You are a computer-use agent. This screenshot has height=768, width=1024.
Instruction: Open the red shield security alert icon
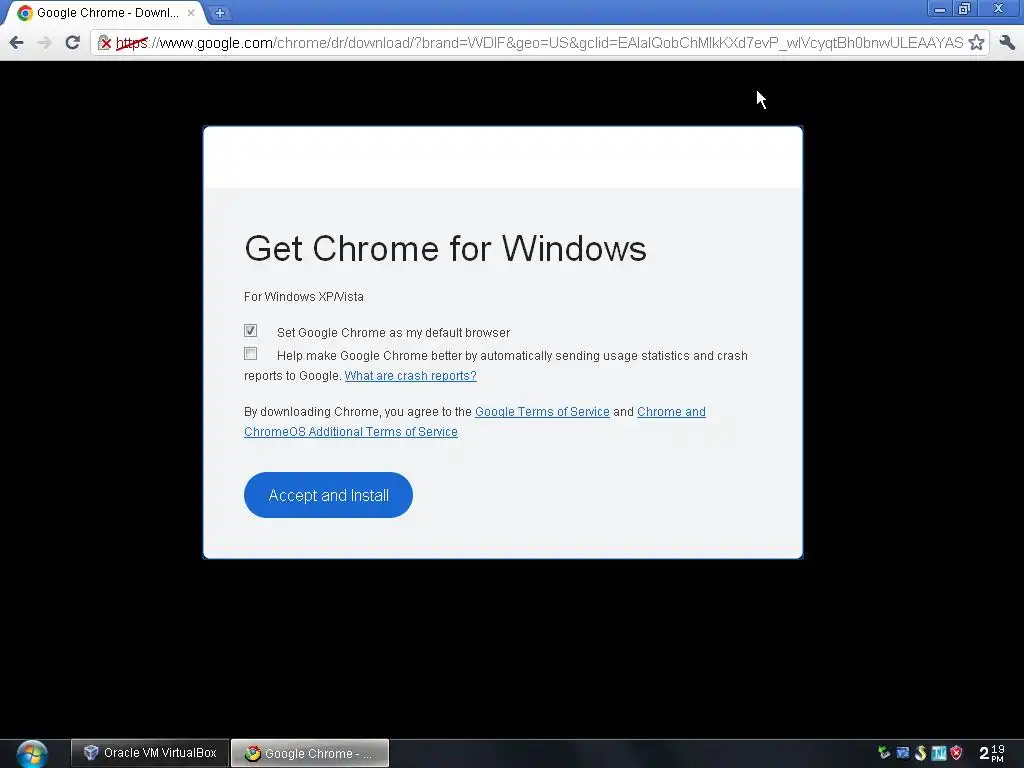957,753
